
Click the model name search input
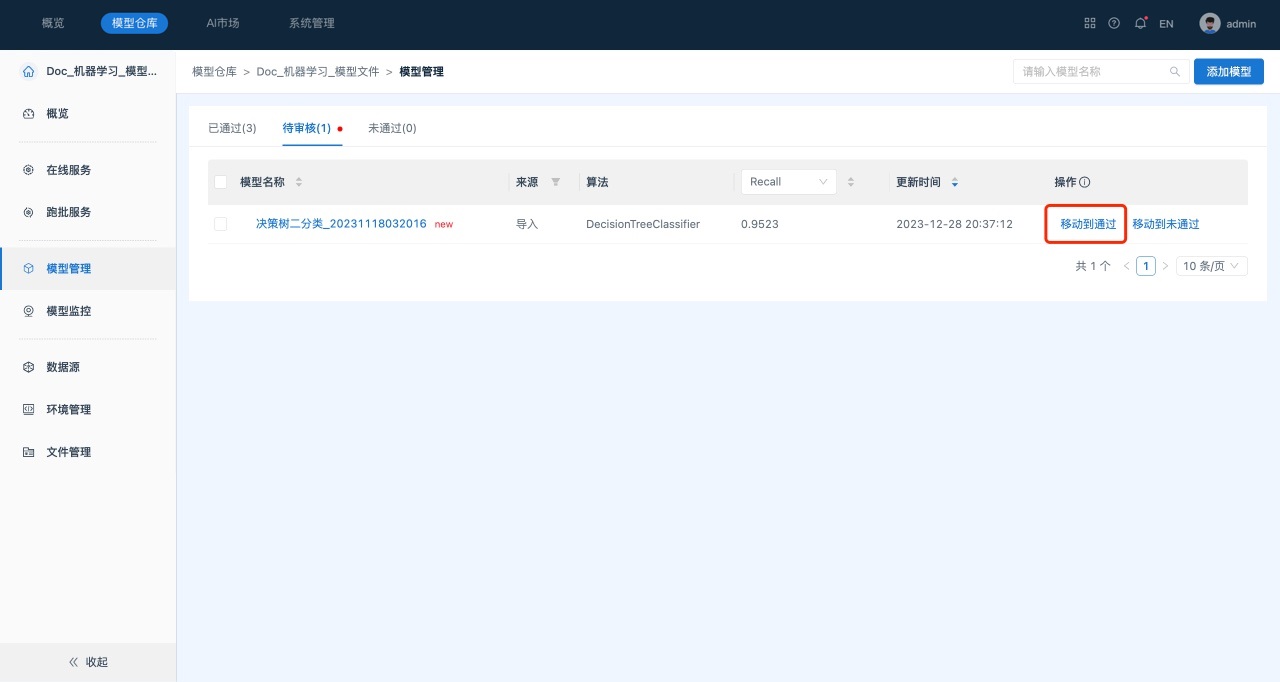(1090, 72)
